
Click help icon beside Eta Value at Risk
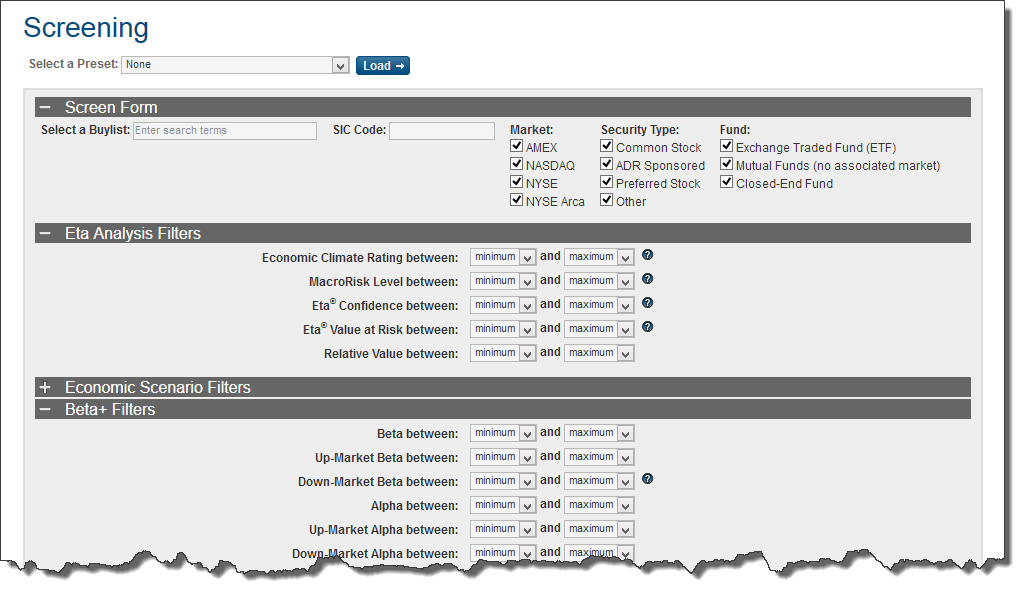coord(647,327)
